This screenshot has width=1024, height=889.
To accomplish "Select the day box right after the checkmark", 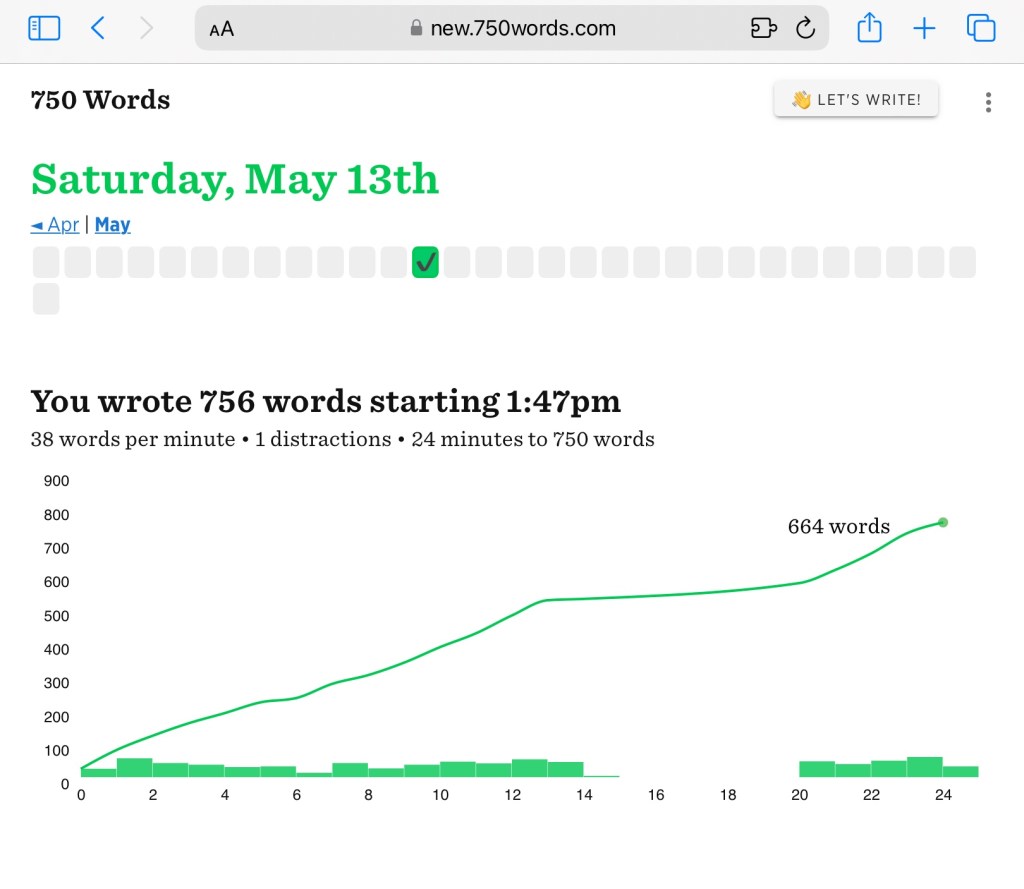I will pyautogui.click(x=457, y=263).
